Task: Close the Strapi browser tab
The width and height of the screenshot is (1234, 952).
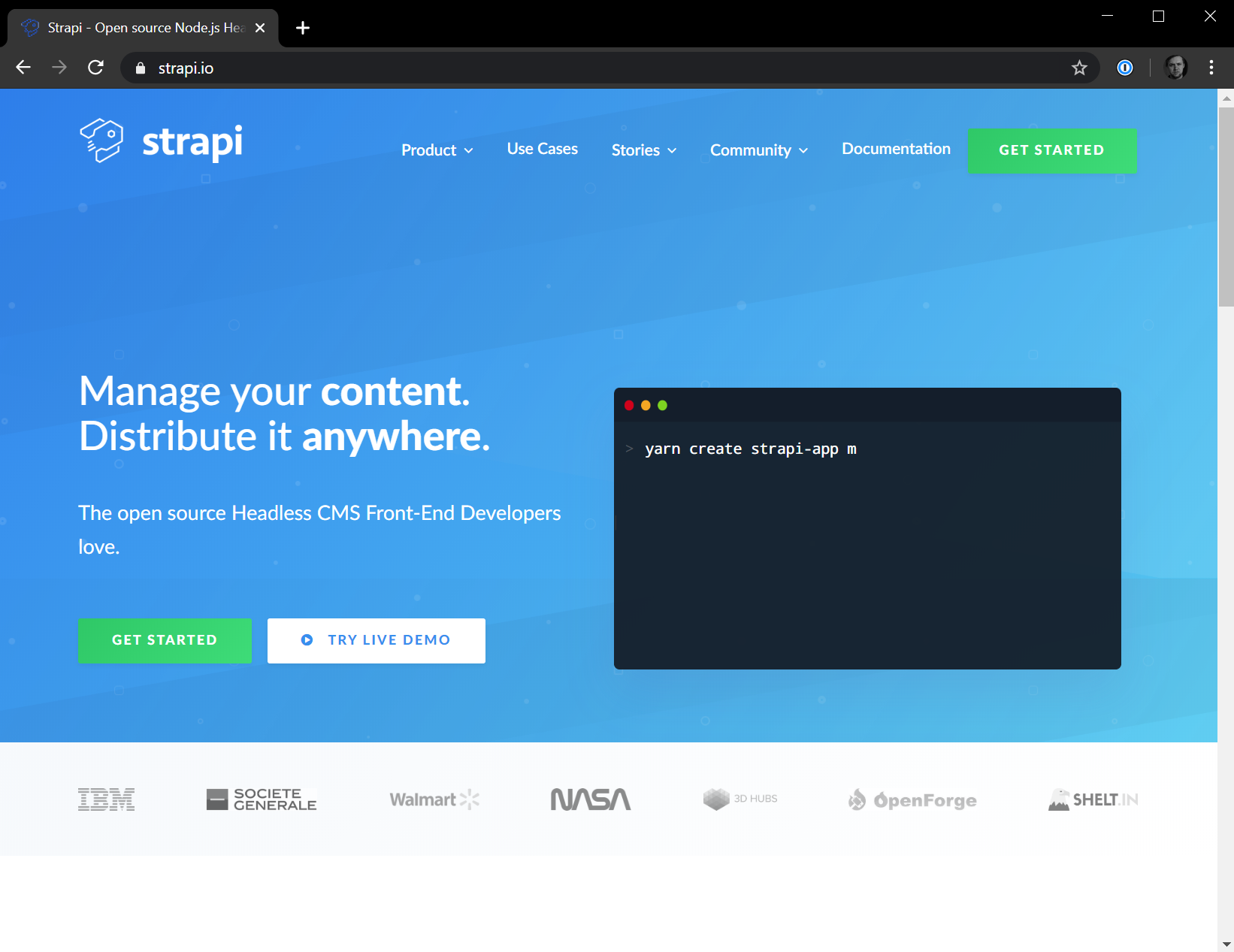Action: tap(260, 28)
